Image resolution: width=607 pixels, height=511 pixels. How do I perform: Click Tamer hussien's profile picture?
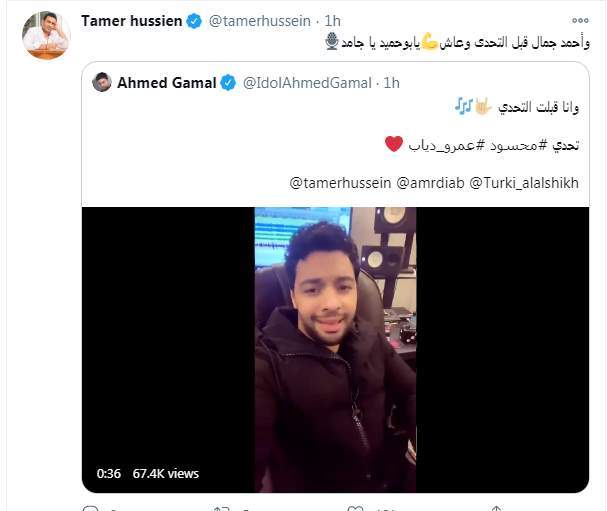tap(46, 35)
